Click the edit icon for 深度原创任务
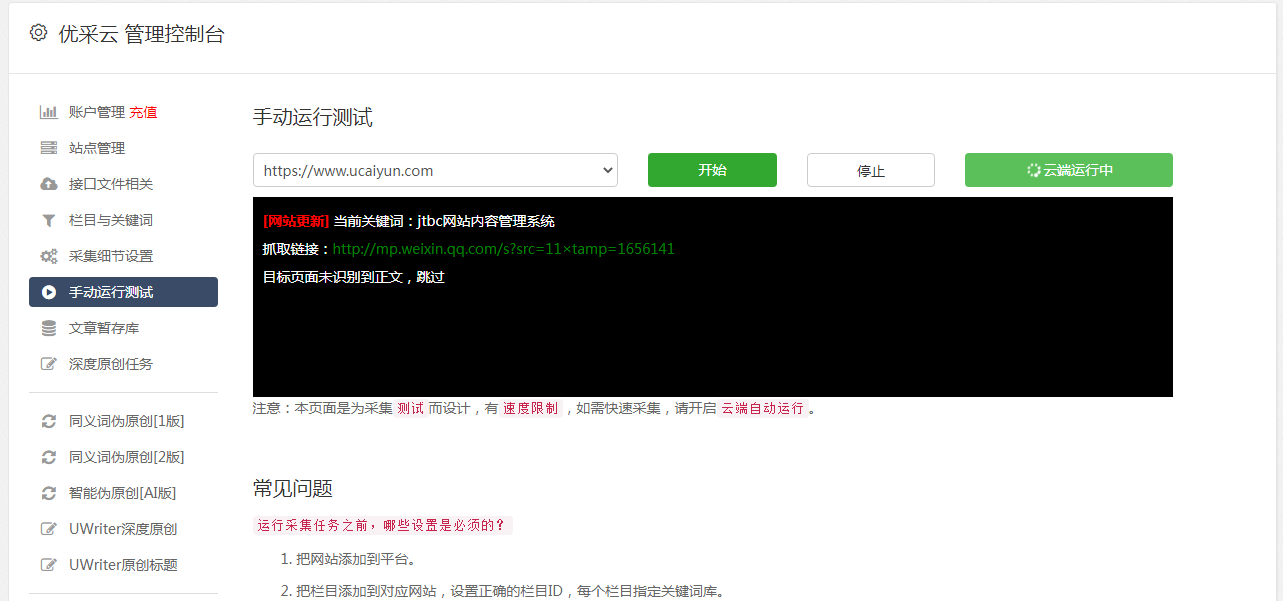1283x601 pixels. coord(48,364)
